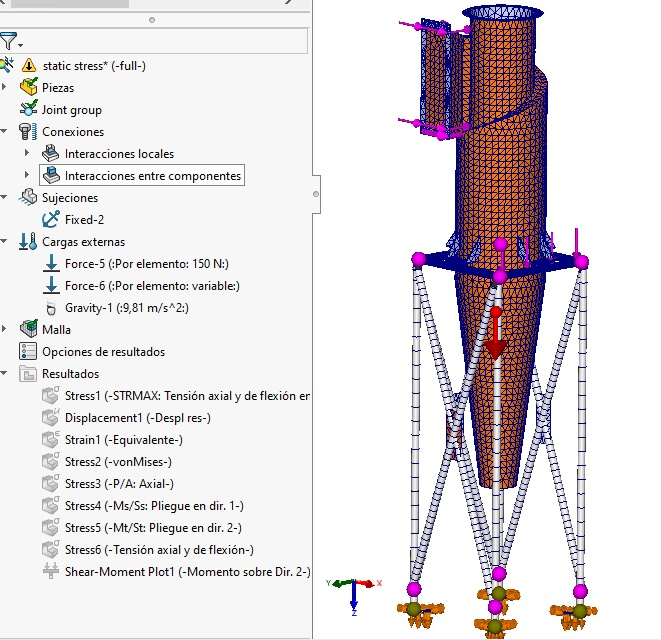Click the Malla mesh icon
This screenshot has width=661, height=640.
pyautogui.click(x=29, y=329)
